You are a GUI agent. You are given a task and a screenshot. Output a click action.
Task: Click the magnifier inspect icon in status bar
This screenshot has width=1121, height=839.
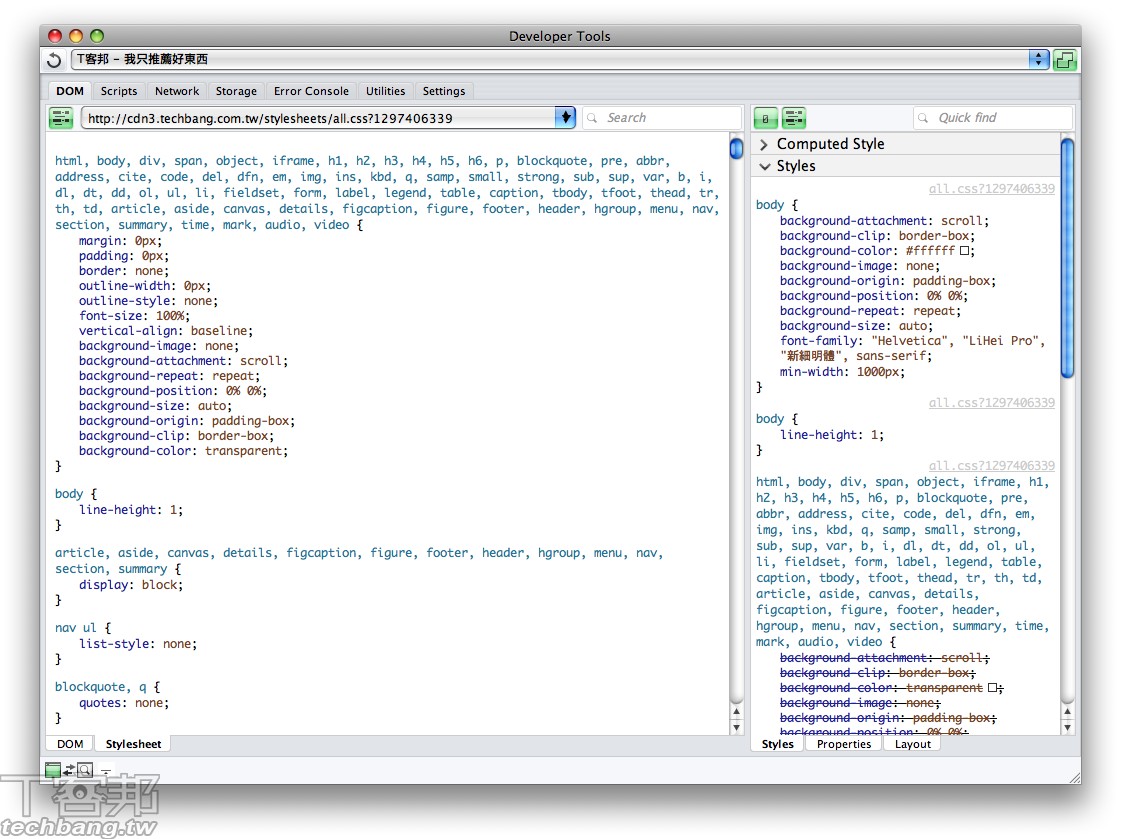point(85,770)
